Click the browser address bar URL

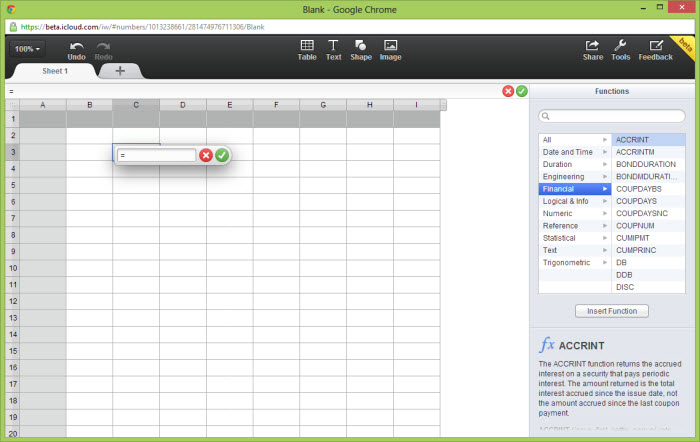(142, 27)
